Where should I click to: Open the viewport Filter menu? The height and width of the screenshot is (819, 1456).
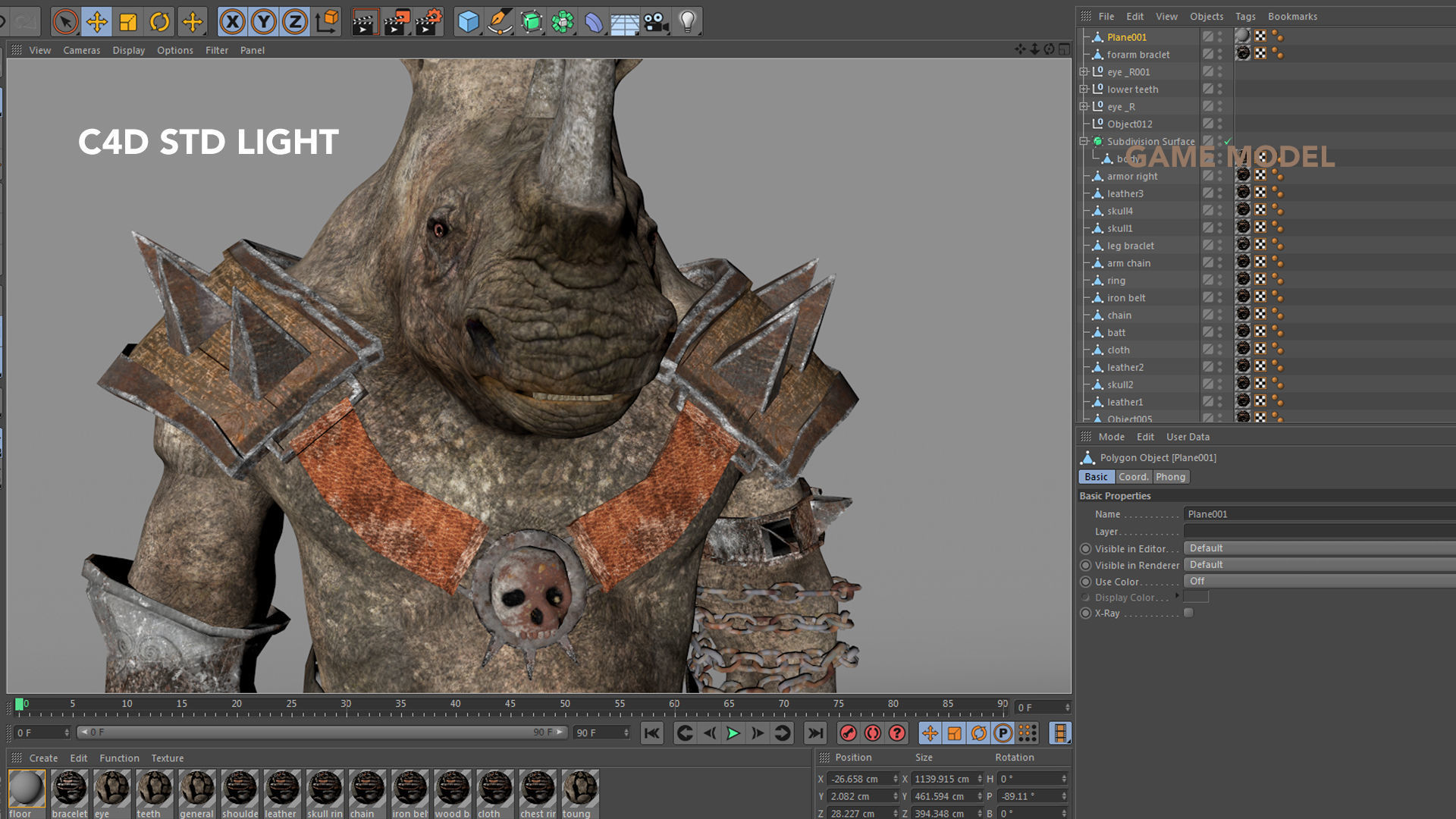point(217,50)
